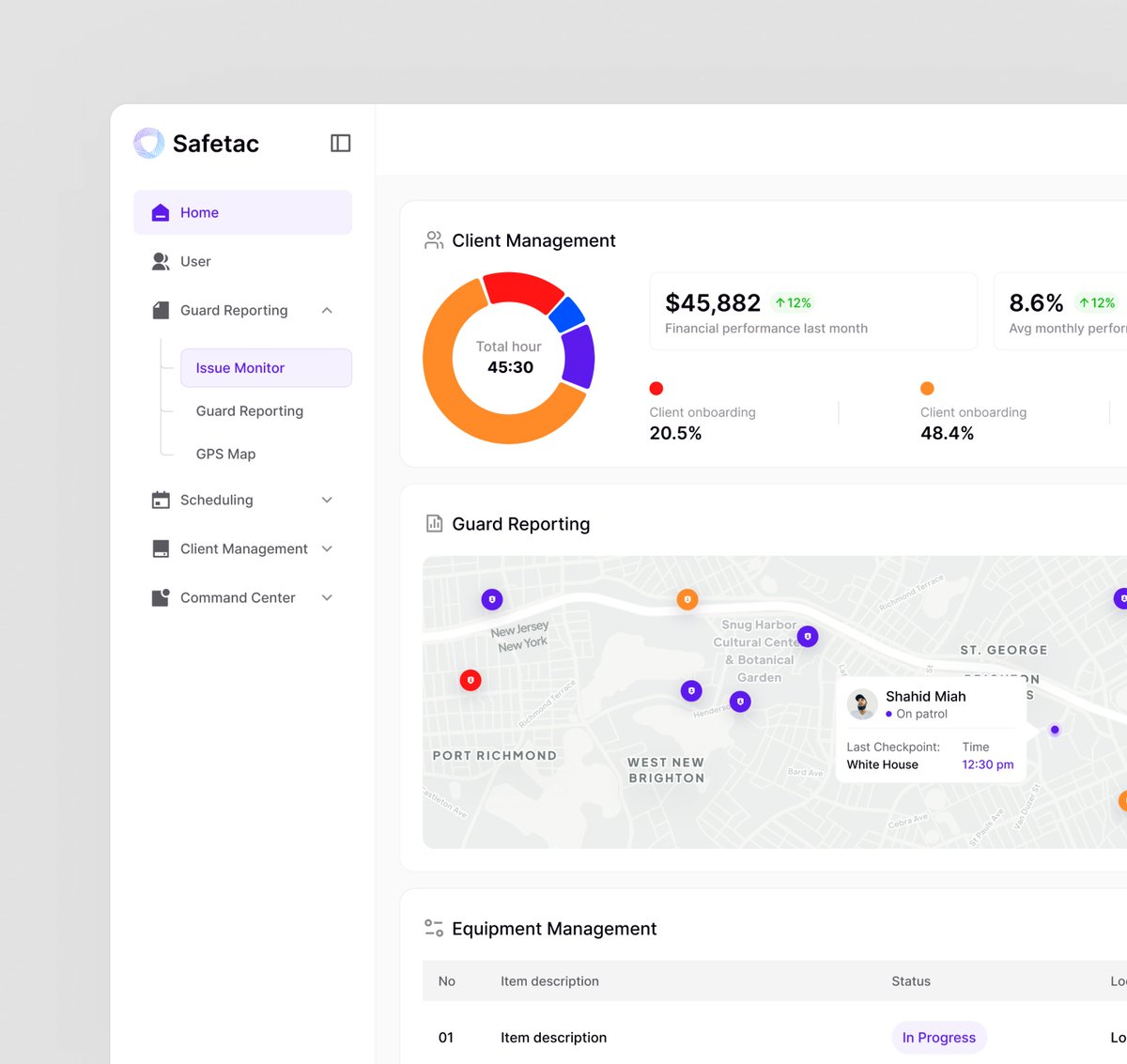Screen dimensions: 1127x1064
Task: Expand the Command Center chevron
Action: click(327, 597)
